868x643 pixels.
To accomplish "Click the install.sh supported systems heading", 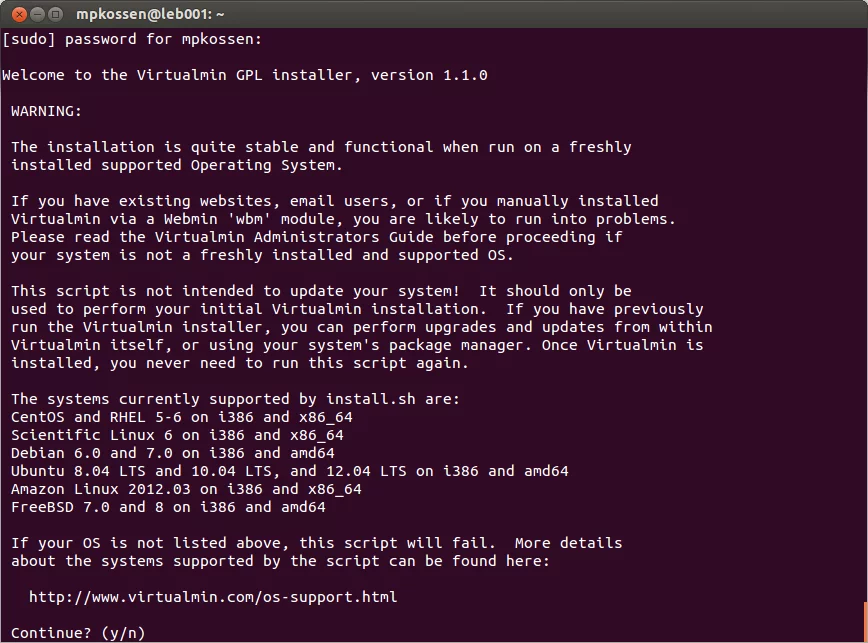I will pos(235,399).
